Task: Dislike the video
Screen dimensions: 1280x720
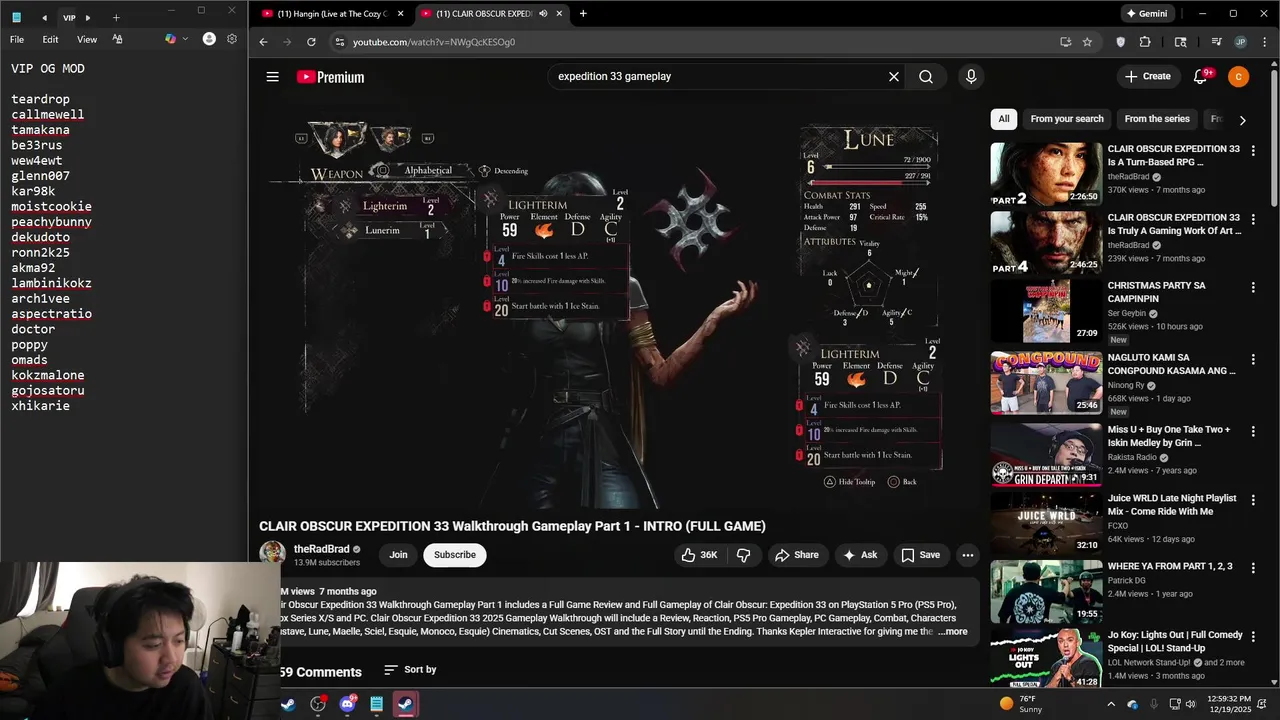Action: point(743,555)
